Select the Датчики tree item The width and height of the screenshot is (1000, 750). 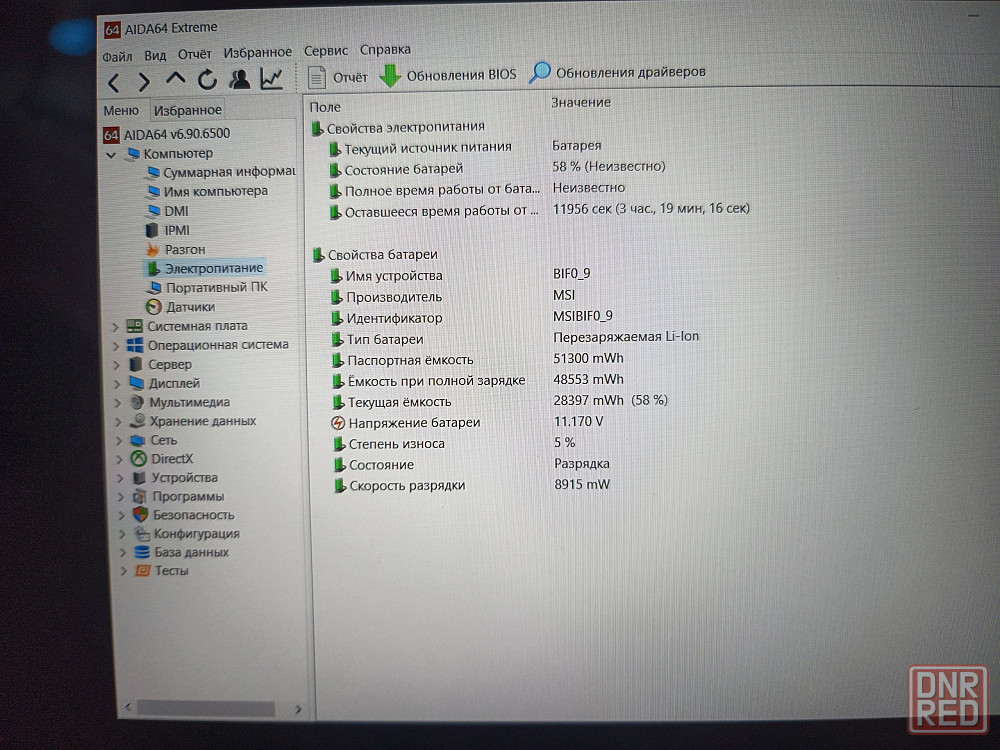pyautogui.click(x=181, y=307)
